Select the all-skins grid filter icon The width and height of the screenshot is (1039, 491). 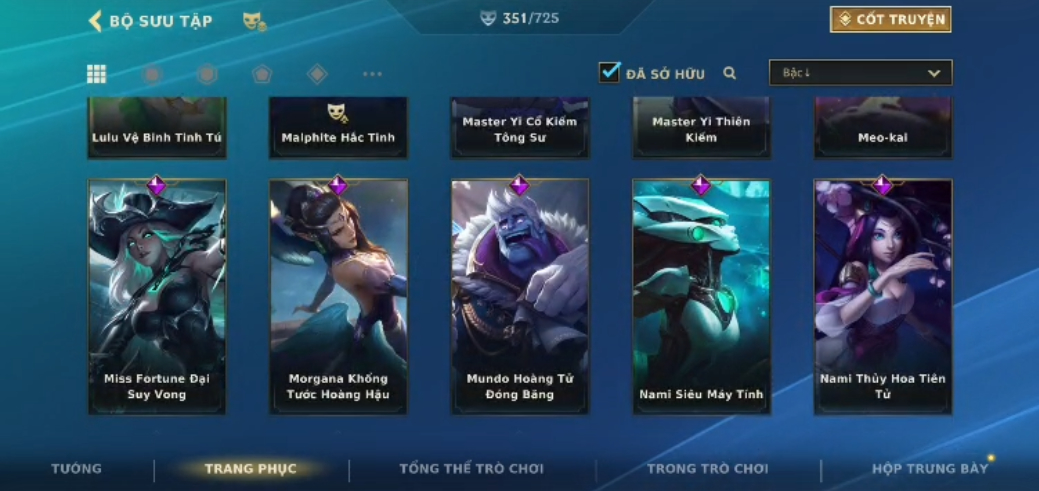tap(97, 74)
